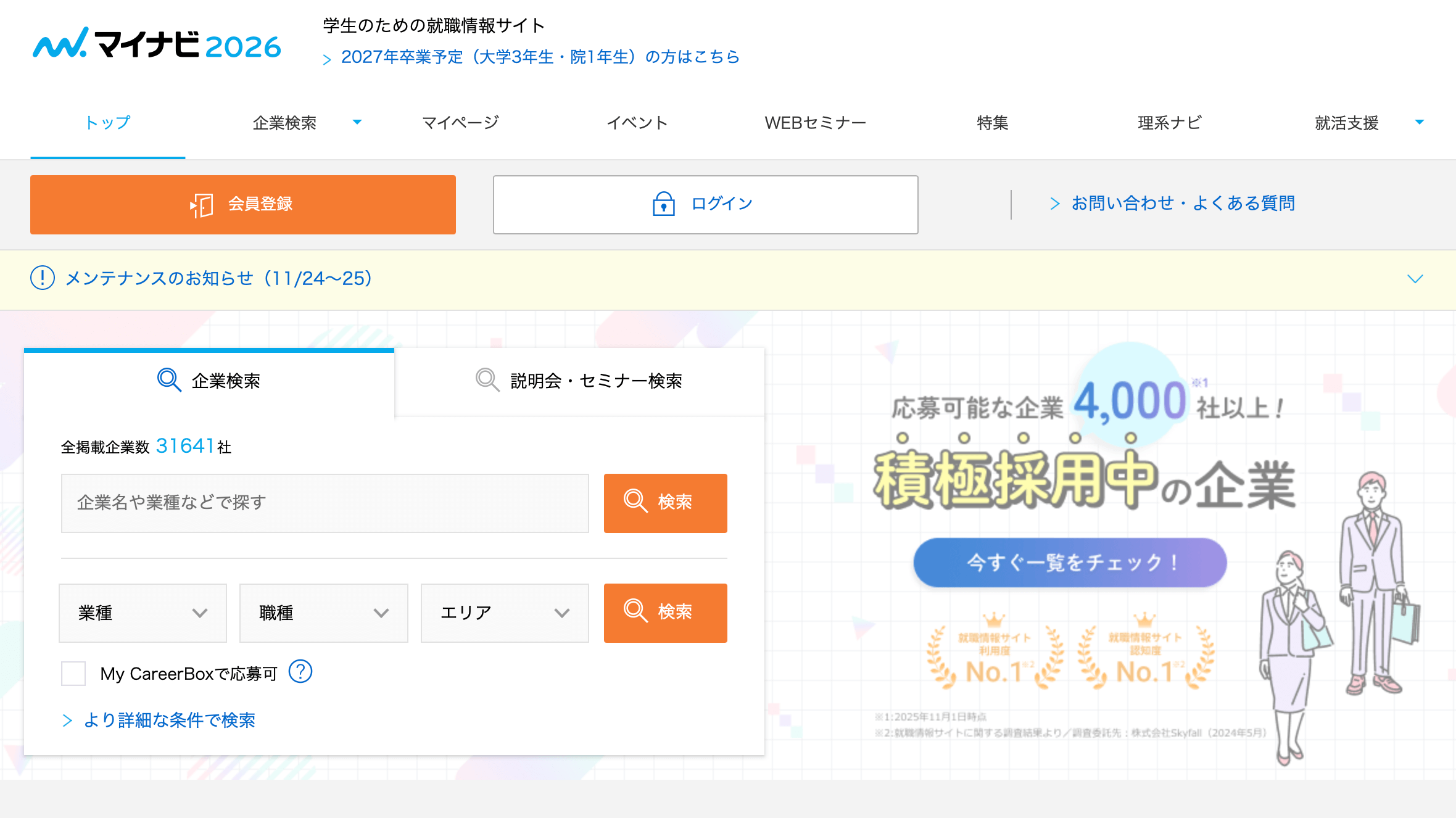Image resolution: width=1456 pixels, height=818 pixels.
Task: Click the lock icon on ログイン button
Action: (x=663, y=204)
